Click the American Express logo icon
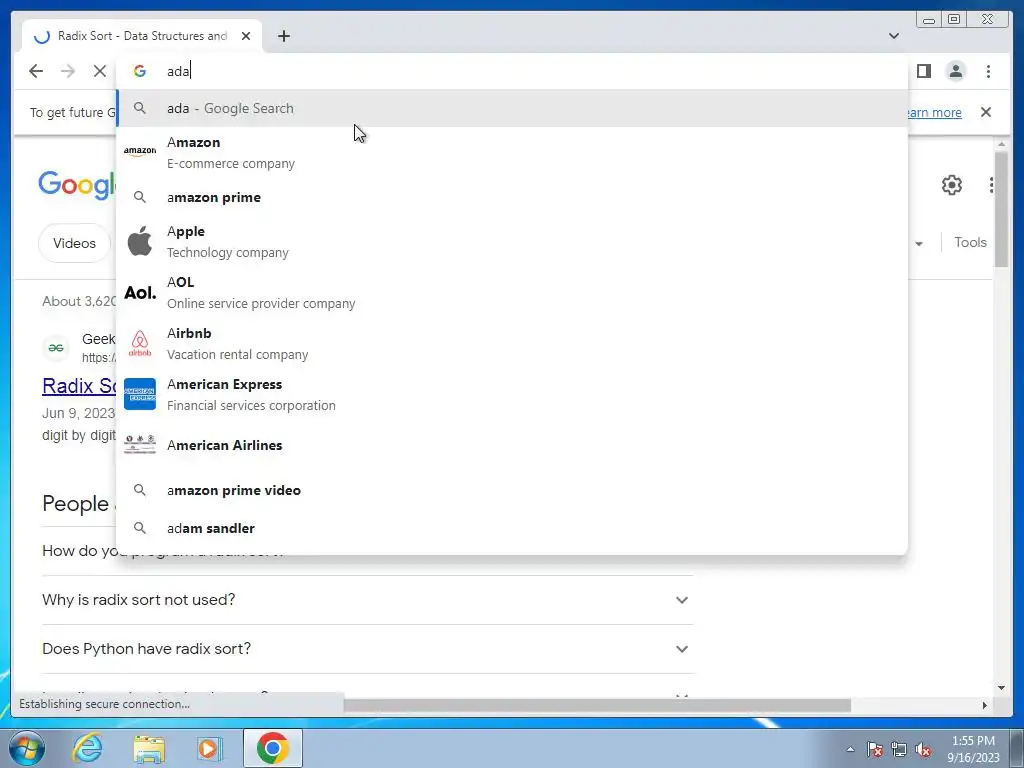Screen dimensions: 1024x768 (140, 394)
